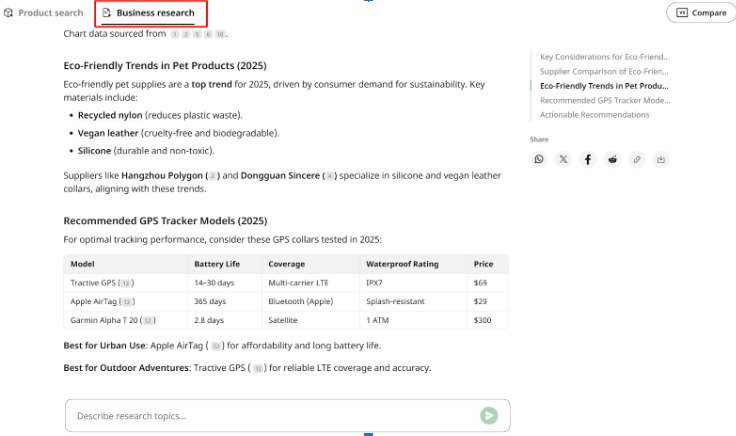The image size is (736, 436).
Task: Focus the Describe research topics field
Action: click(272, 416)
